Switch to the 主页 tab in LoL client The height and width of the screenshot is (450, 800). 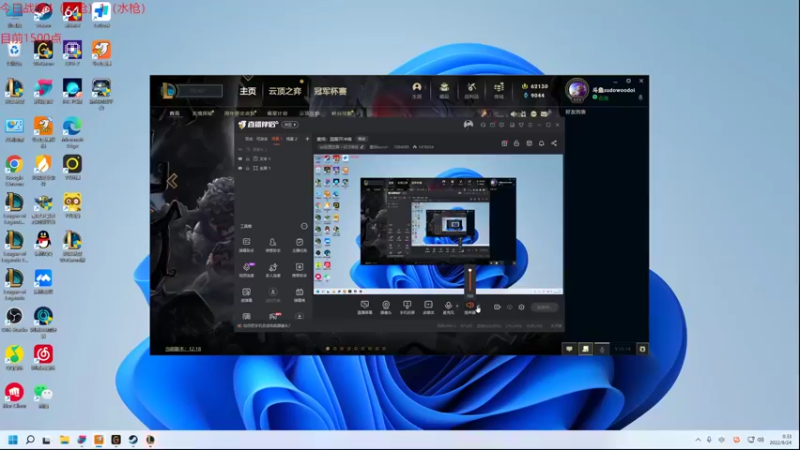click(247, 91)
